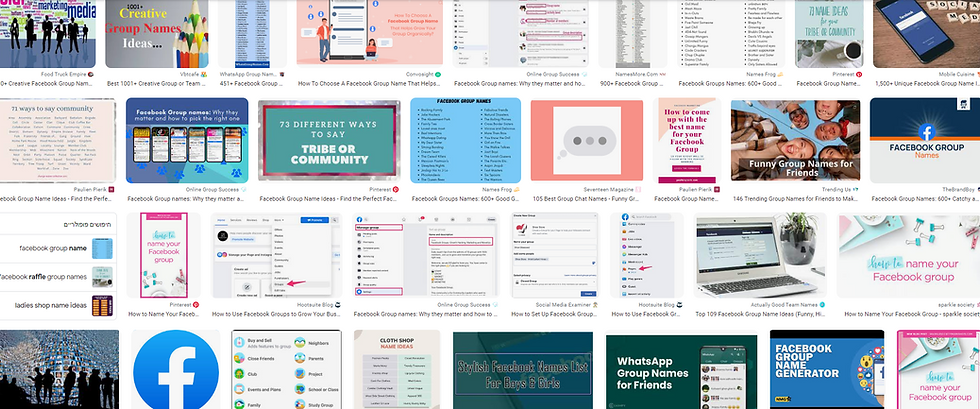Open 'How to come up with the best name' image
Image resolution: width=980 pixels, height=409 pixels.
[687, 140]
